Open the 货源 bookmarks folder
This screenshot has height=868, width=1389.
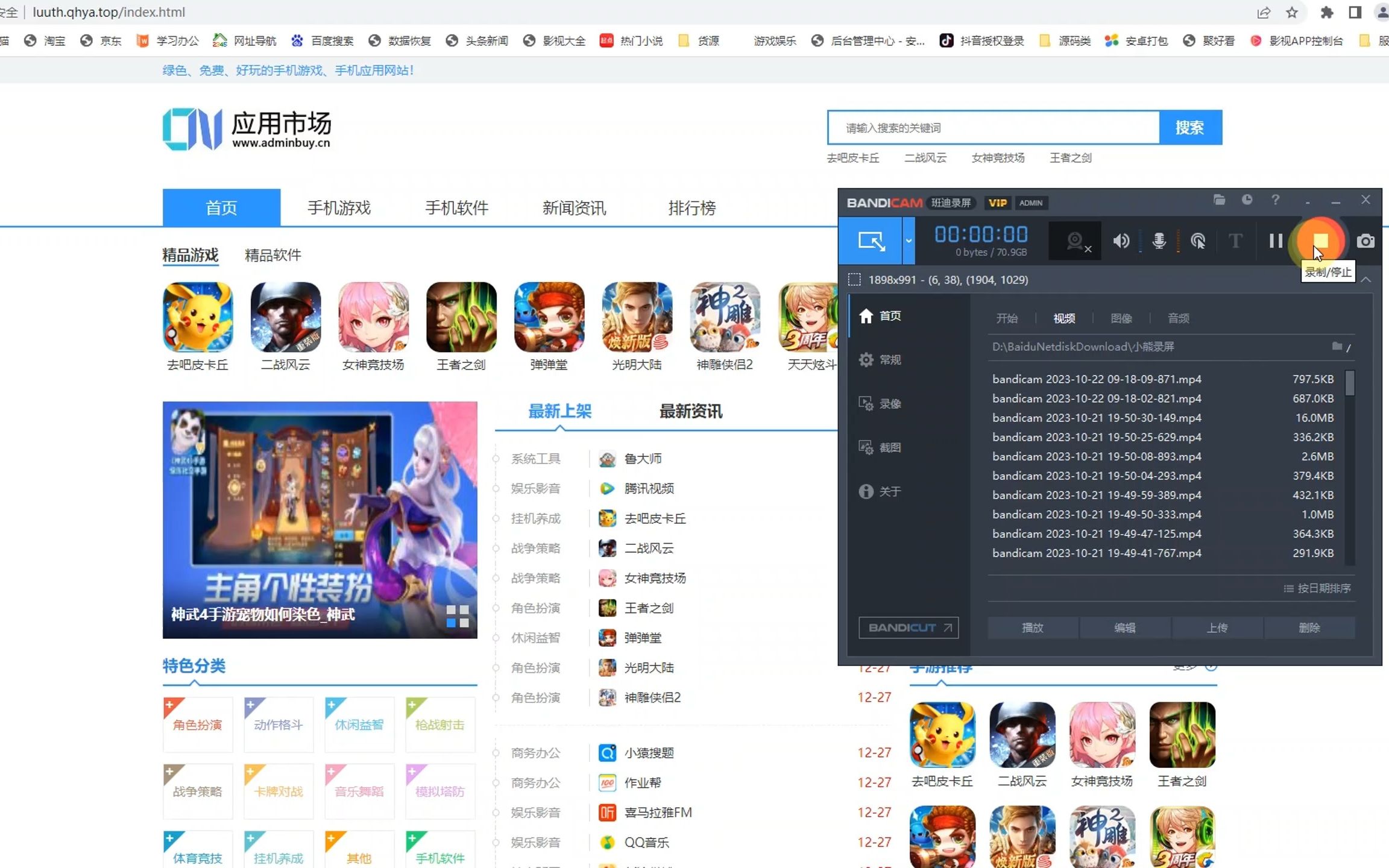(699, 40)
